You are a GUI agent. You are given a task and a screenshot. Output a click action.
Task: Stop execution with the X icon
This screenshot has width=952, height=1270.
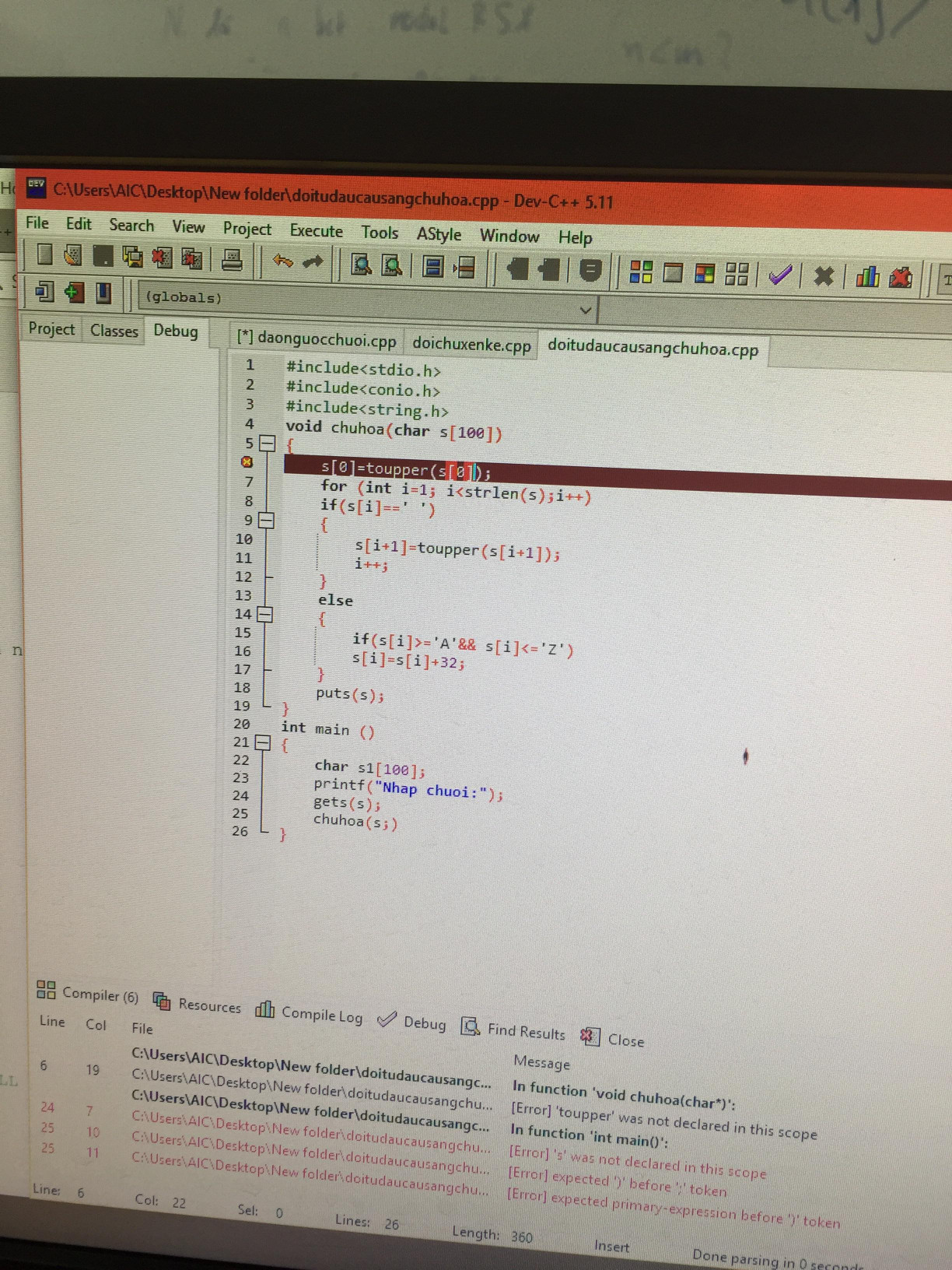point(823,275)
